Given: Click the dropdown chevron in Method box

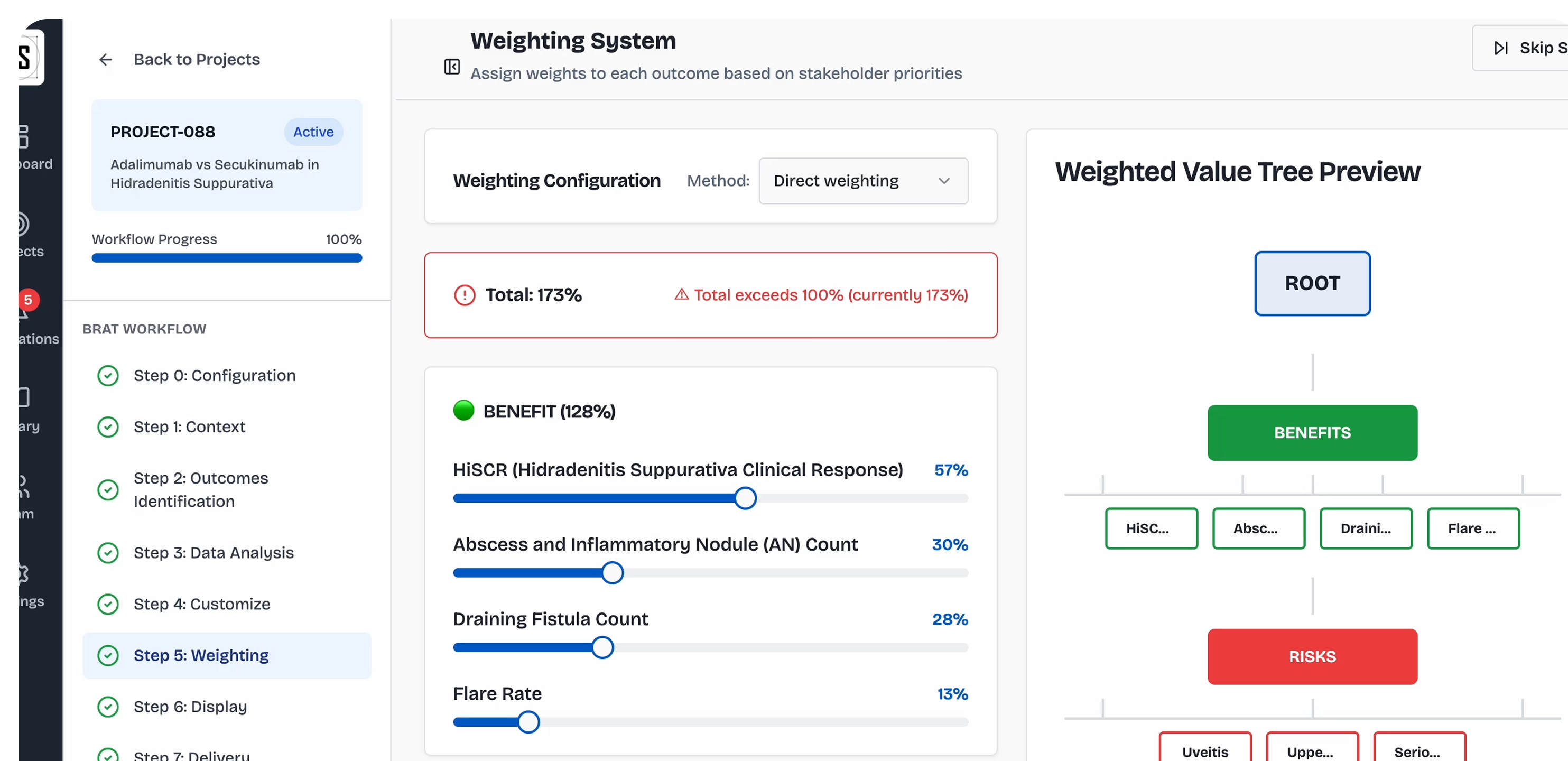Looking at the screenshot, I should [943, 181].
